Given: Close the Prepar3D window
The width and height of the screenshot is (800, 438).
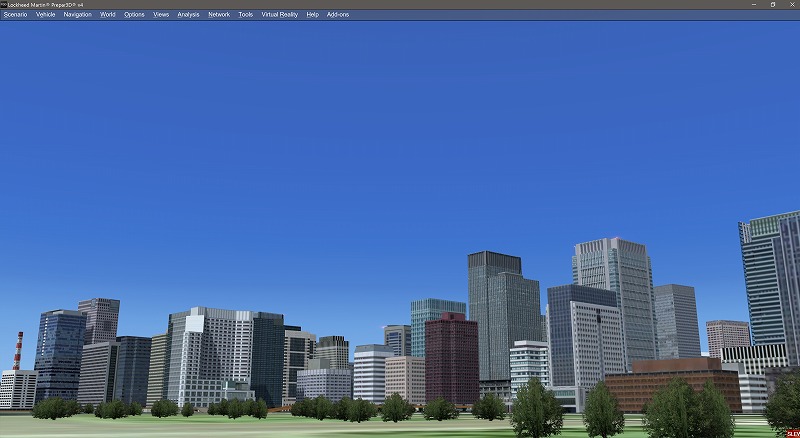Looking at the screenshot, I should pyautogui.click(x=792, y=5).
